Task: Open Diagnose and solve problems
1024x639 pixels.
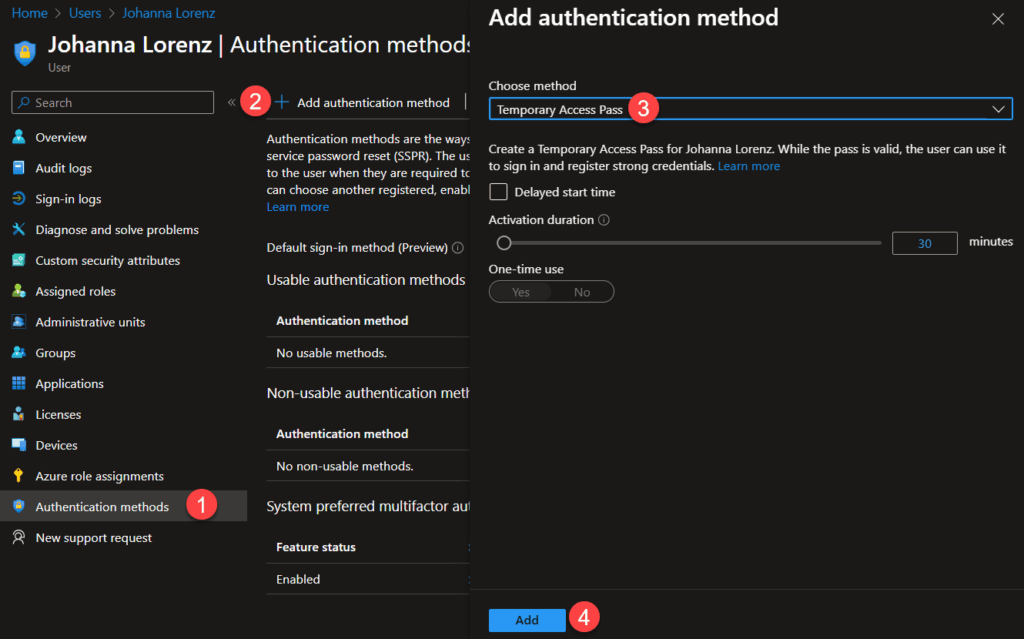Action: tap(117, 229)
